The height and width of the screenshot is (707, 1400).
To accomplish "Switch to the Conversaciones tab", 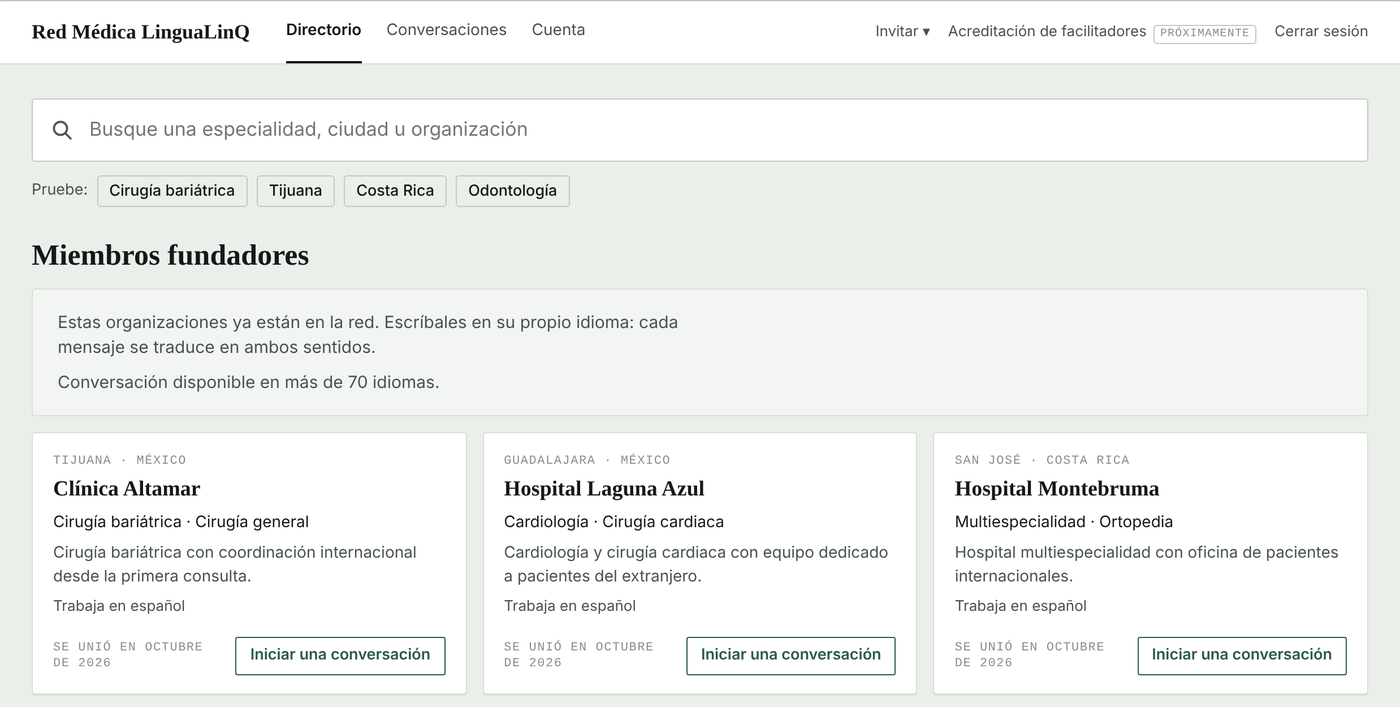I will pos(446,30).
